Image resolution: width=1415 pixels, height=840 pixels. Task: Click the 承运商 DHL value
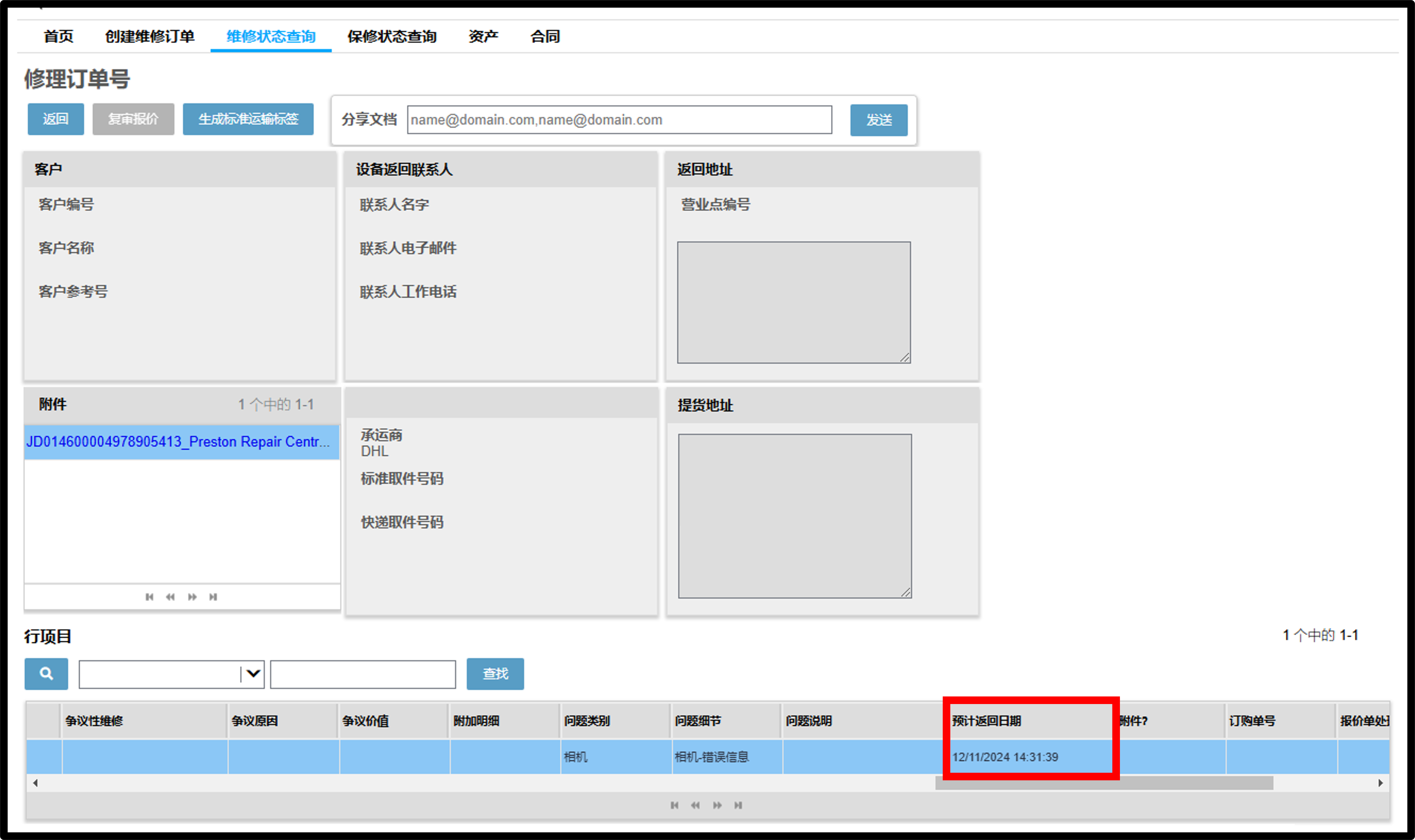tap(375, 452)
